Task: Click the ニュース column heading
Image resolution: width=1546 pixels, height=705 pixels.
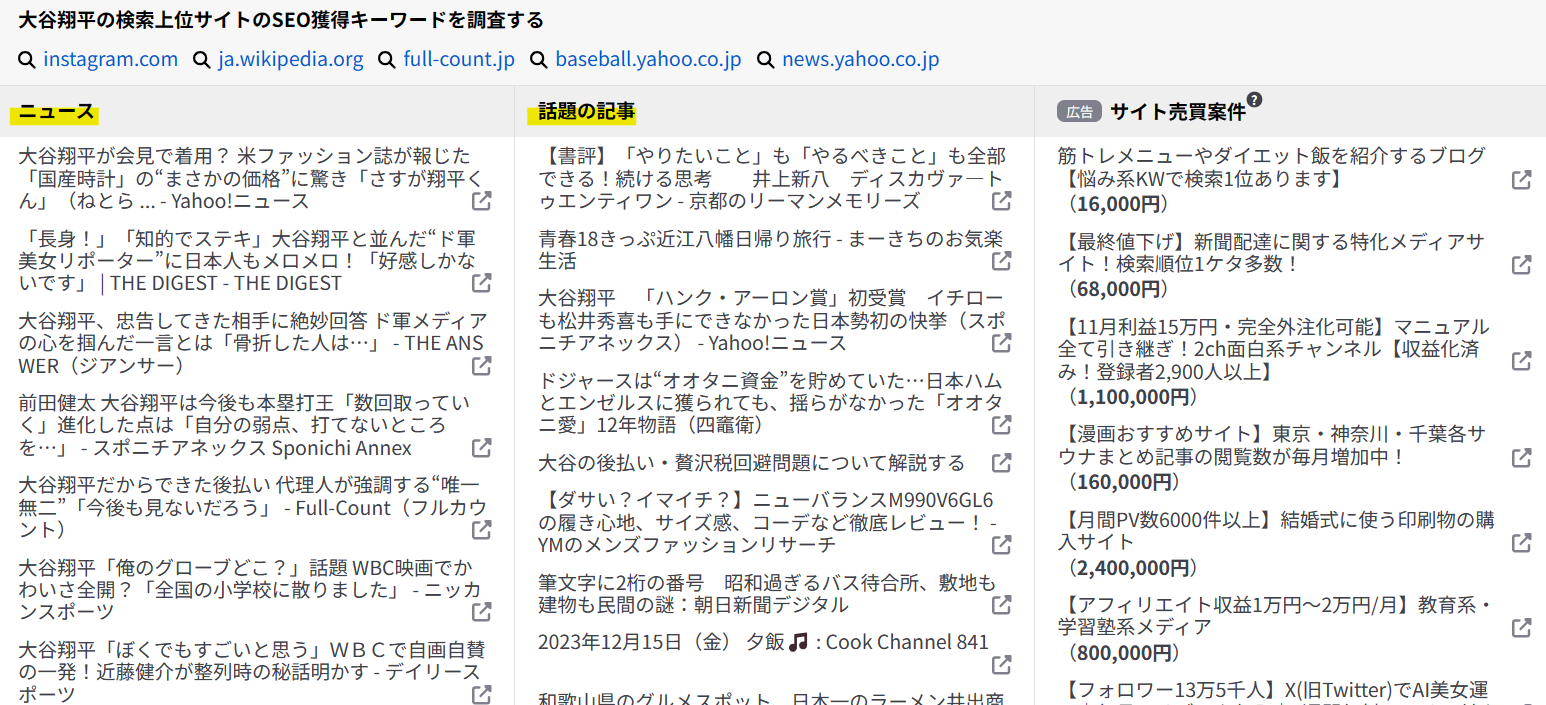Action: pos(56,112)
